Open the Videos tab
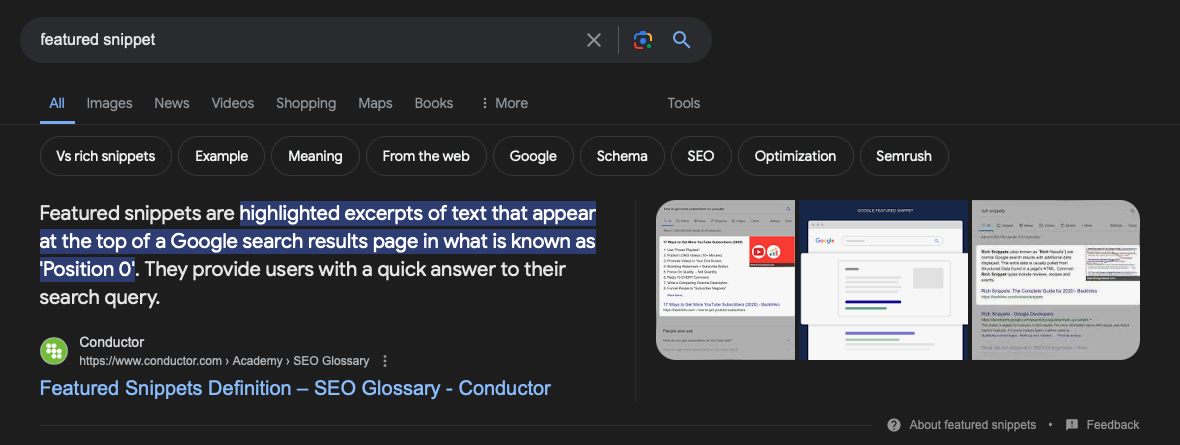 click(x=233, y=103)
